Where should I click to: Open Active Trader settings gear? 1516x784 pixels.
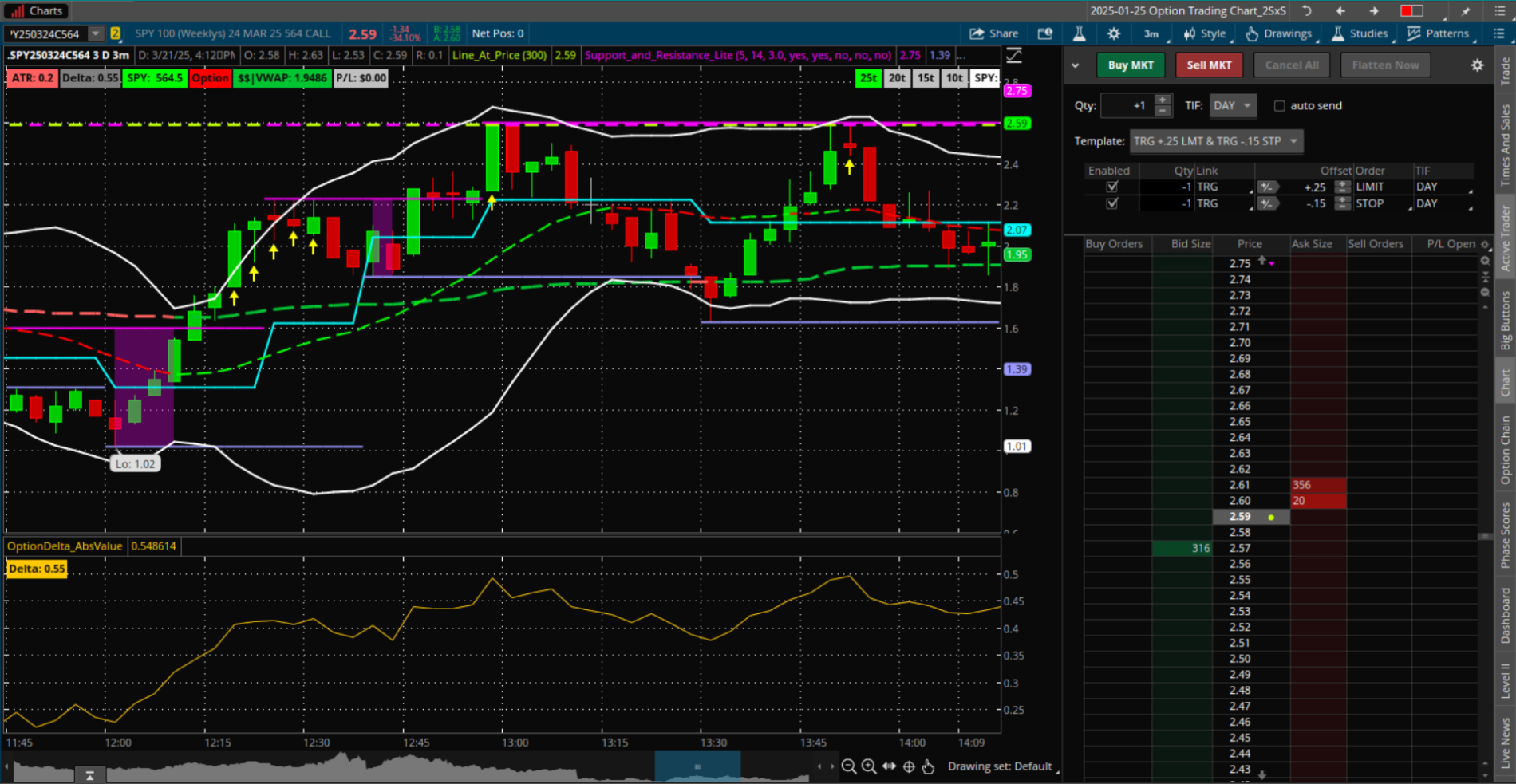[x=1477, y=65]
